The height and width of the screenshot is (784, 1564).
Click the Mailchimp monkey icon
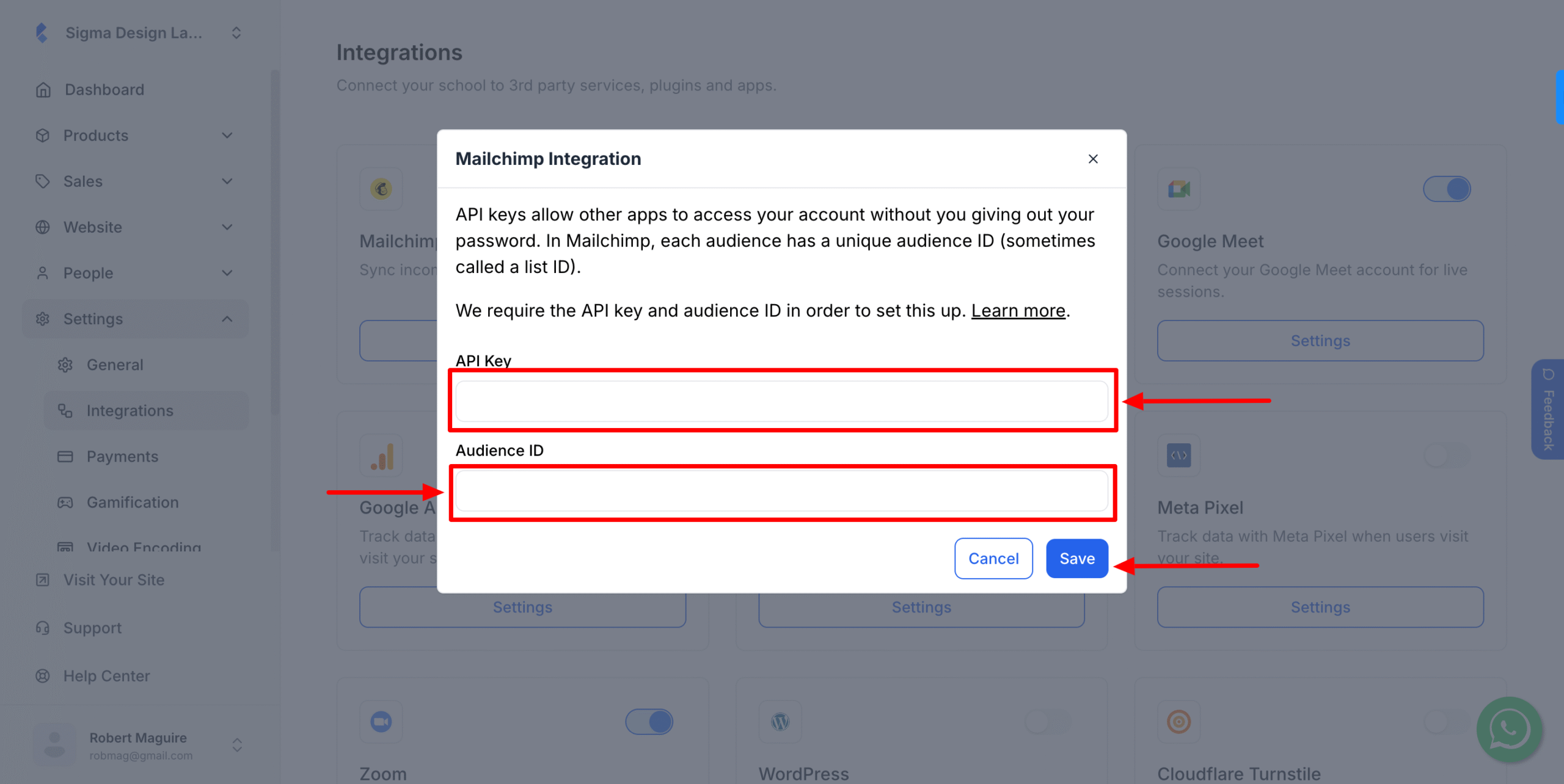click(381, 189)
